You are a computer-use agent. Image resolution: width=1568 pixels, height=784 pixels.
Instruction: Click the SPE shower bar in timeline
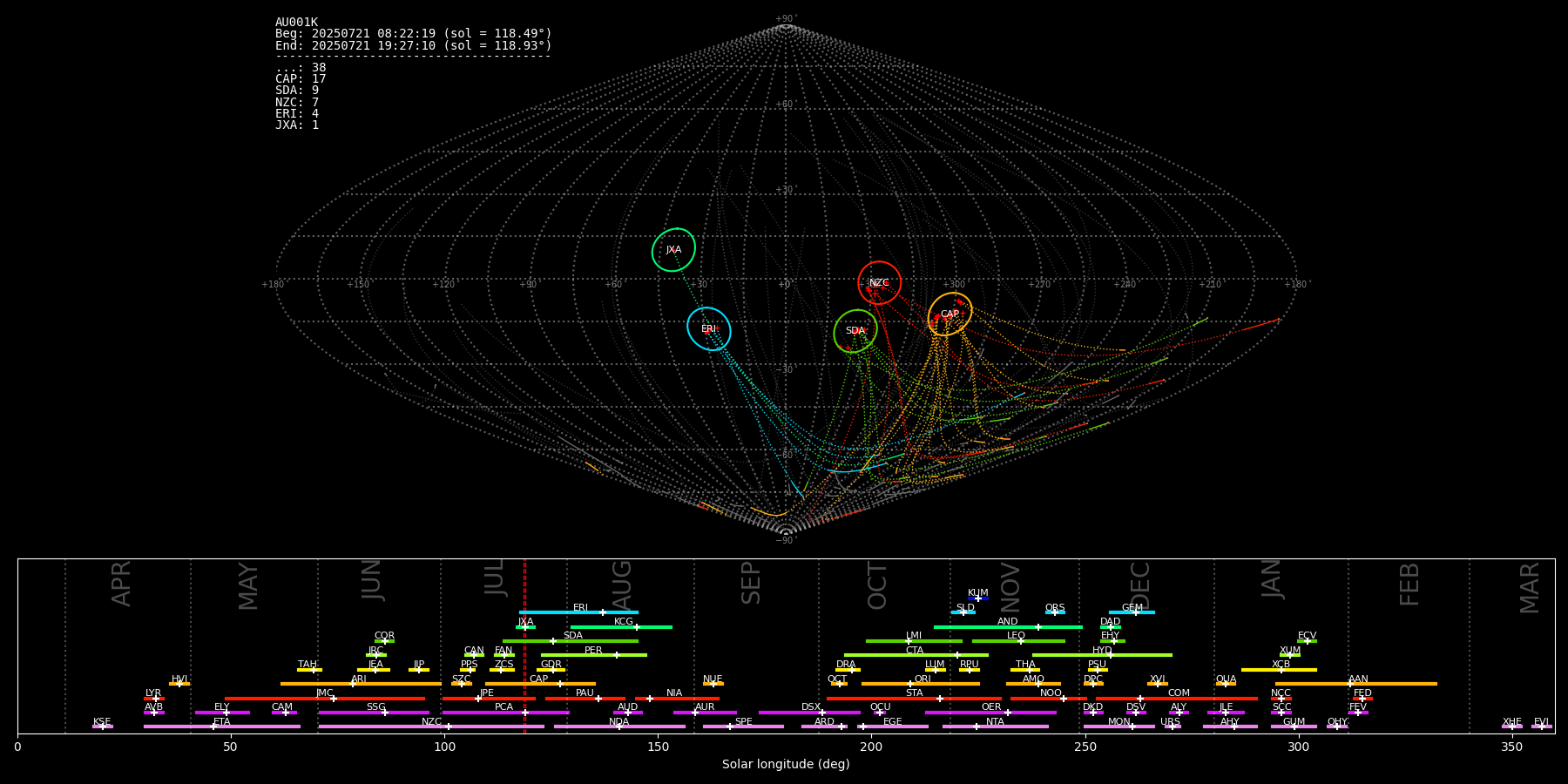click(x=743, y=727)
